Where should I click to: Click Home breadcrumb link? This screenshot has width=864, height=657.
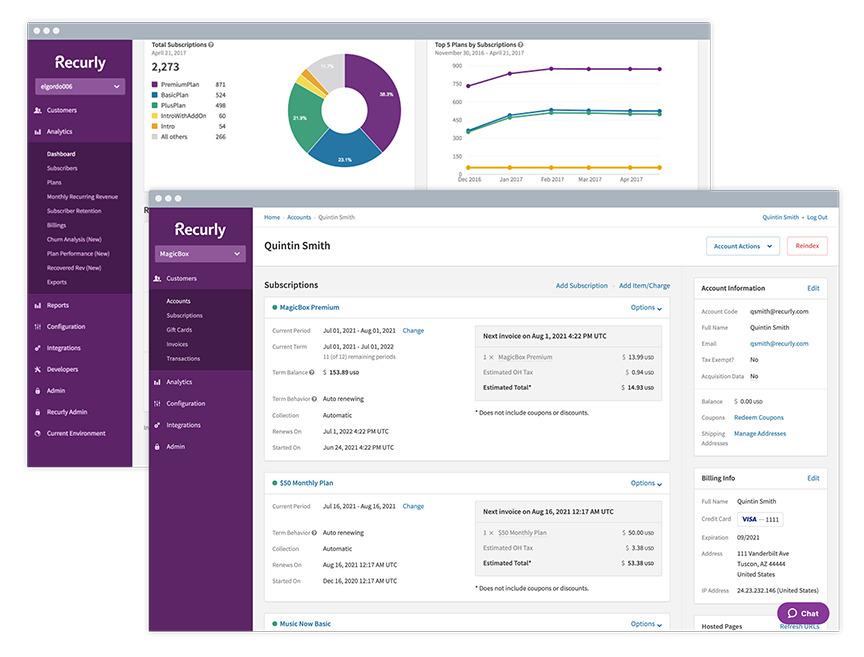[x=272, y=218]
